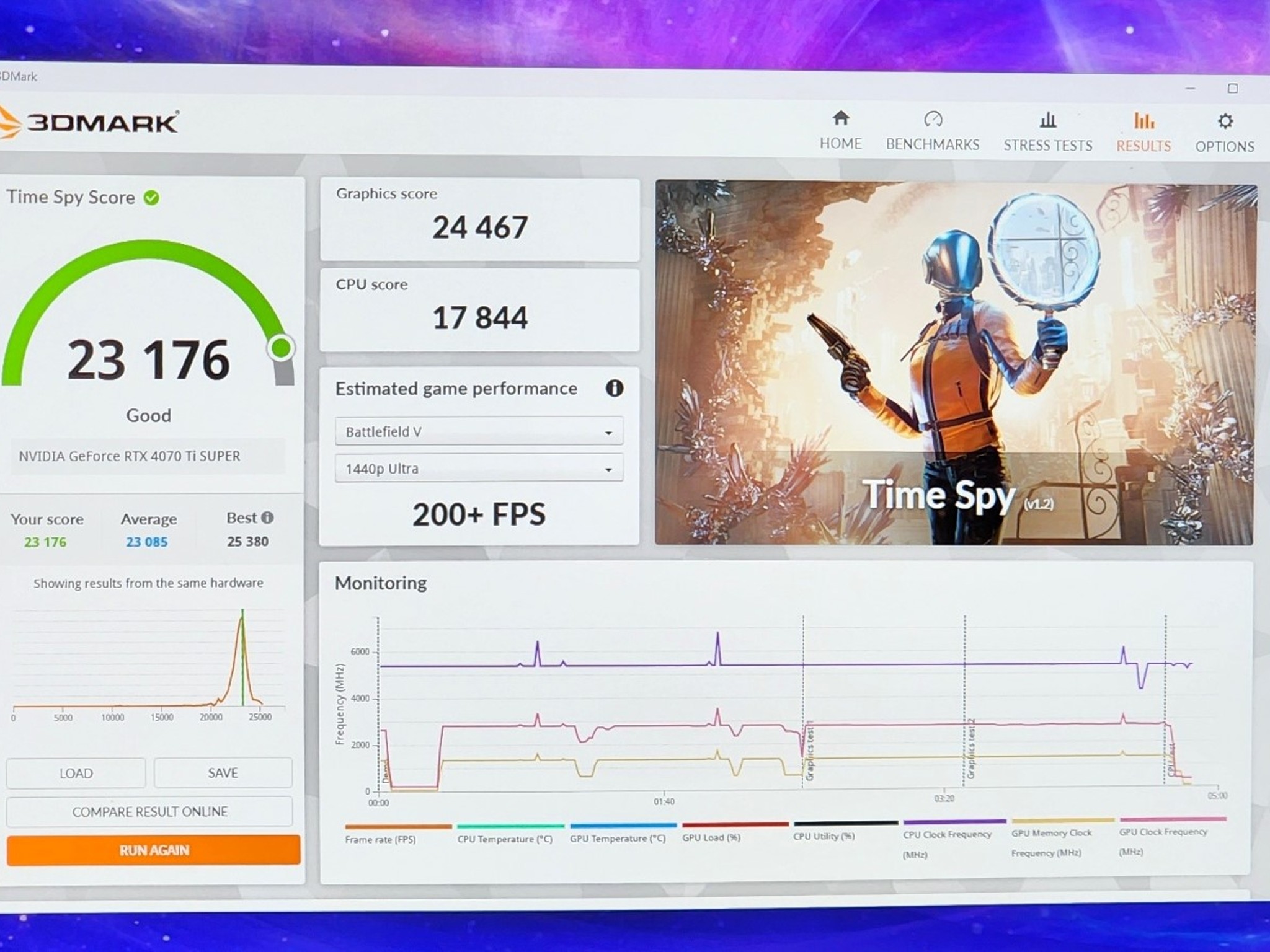Image resolution: width=1270 pixels, height=952 pixels.
Task: Switch to the BENCHMARKS tab
Action: tap(933, 144)
